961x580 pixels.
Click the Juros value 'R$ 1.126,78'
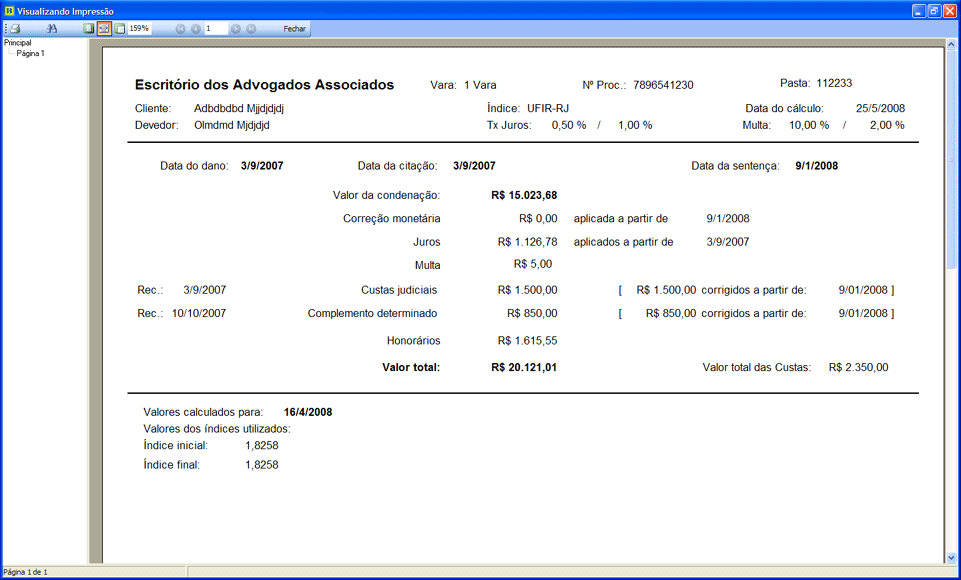[528, 242]
